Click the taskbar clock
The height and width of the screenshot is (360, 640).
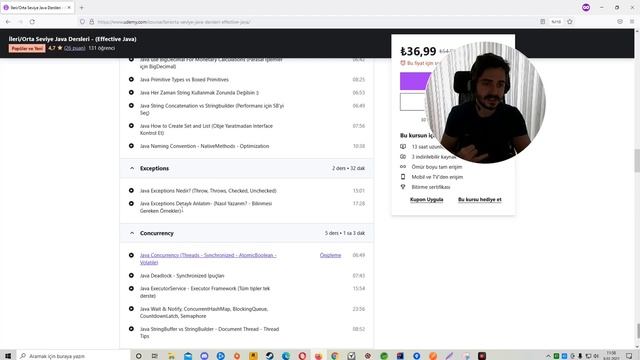coord(611,356)
